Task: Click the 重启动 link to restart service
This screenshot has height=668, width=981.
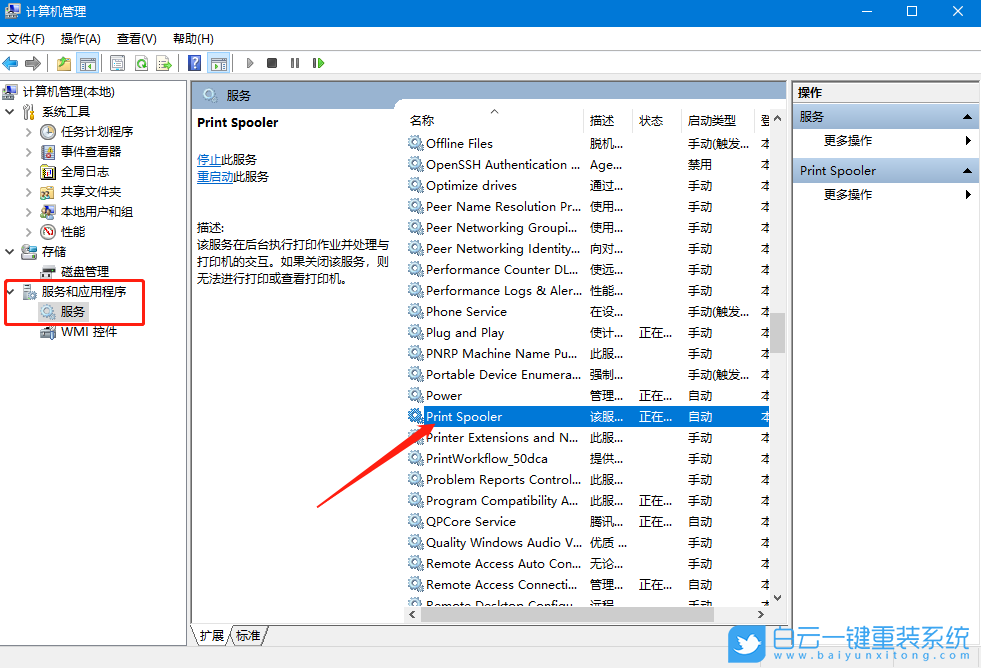Action: 215,176
